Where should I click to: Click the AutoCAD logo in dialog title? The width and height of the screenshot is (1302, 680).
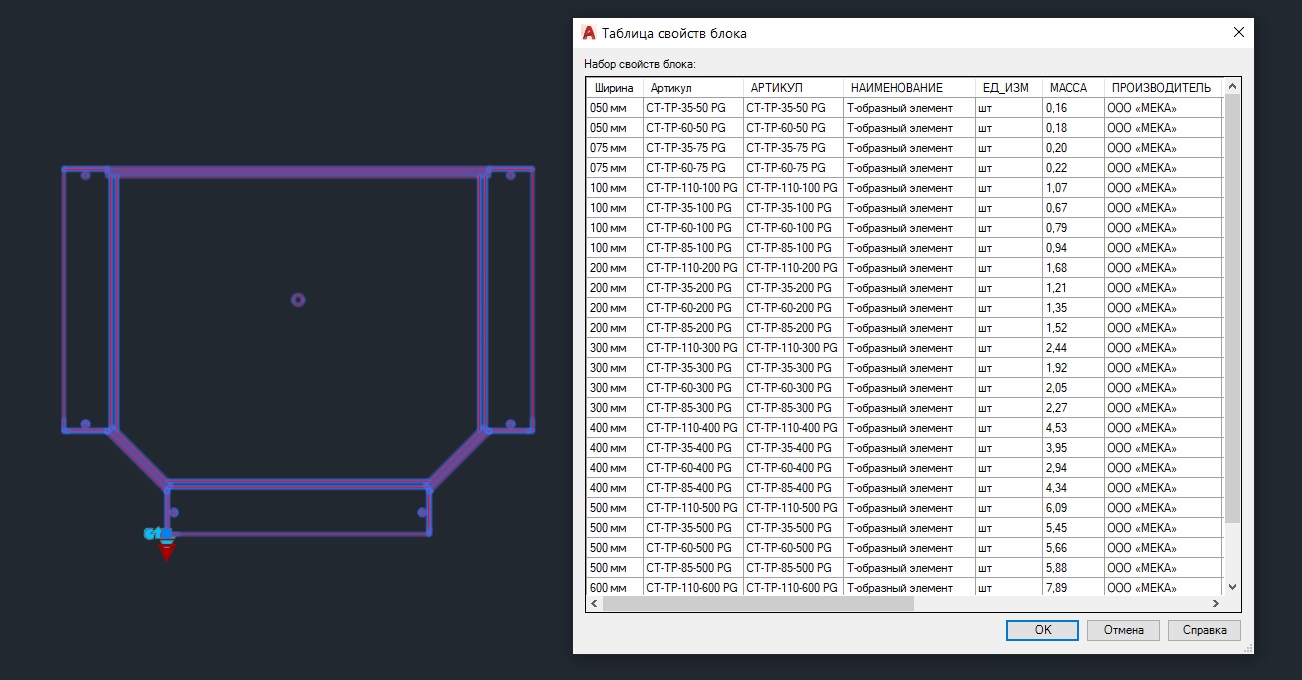[x=589, y=32]
